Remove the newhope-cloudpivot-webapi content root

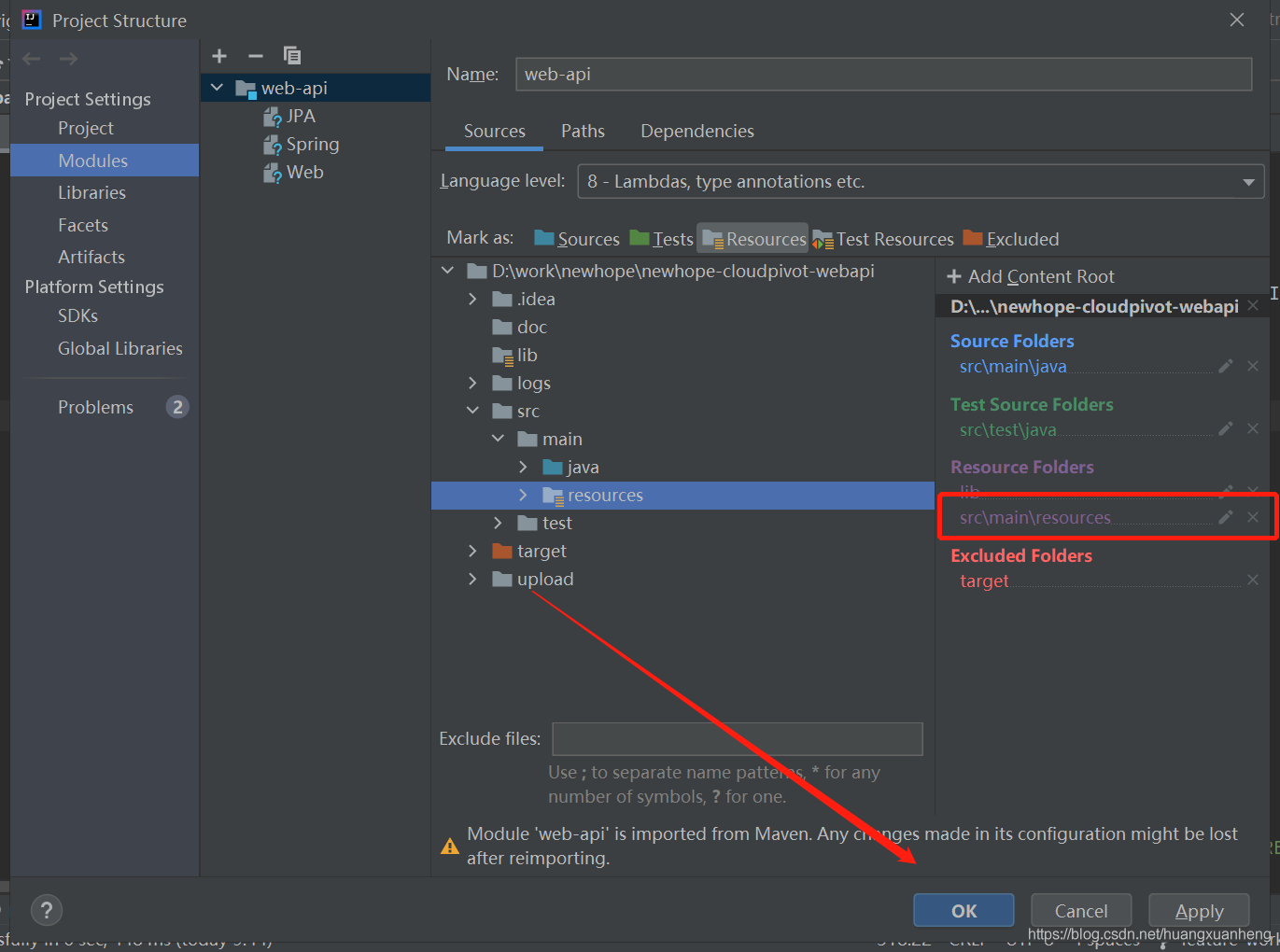1253,305
